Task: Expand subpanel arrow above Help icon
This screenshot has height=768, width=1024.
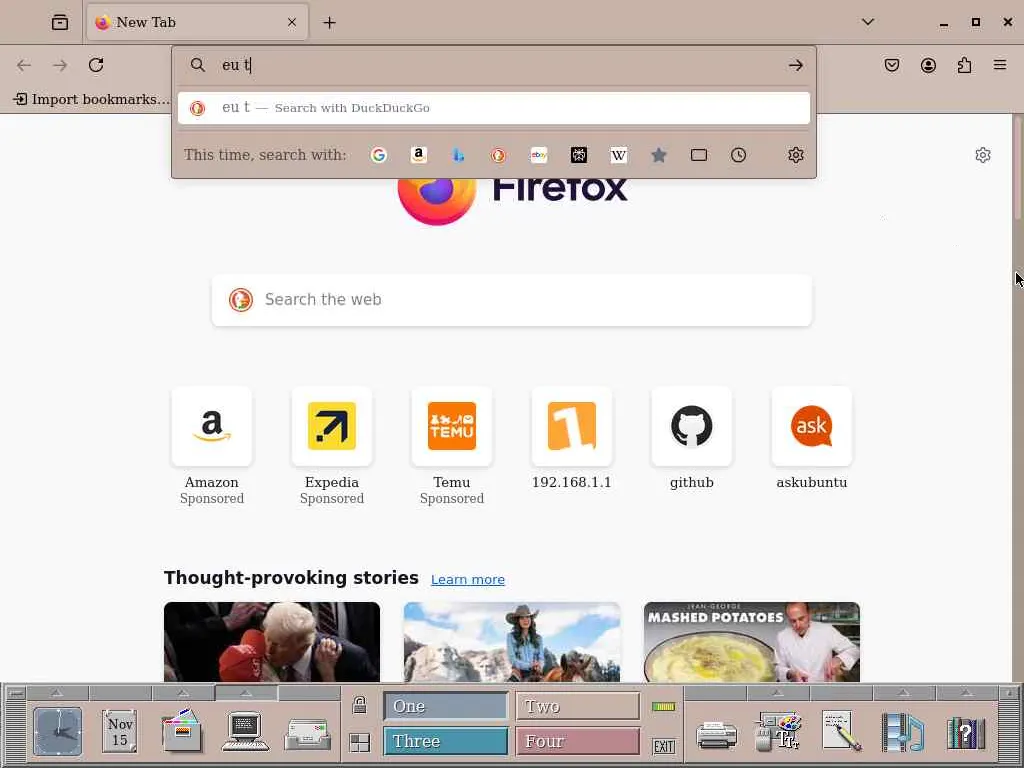Action: click(967, 692)
